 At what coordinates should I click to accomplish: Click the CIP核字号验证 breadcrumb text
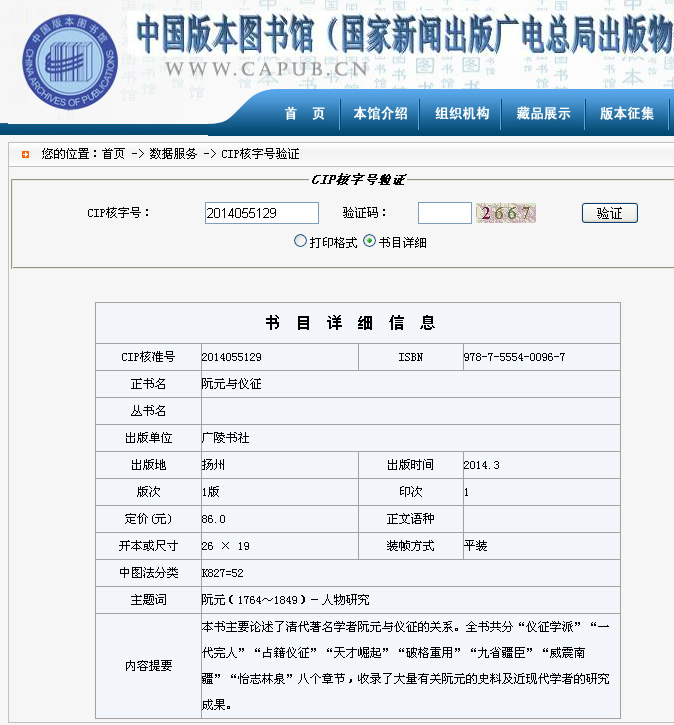tap(260, 154)
